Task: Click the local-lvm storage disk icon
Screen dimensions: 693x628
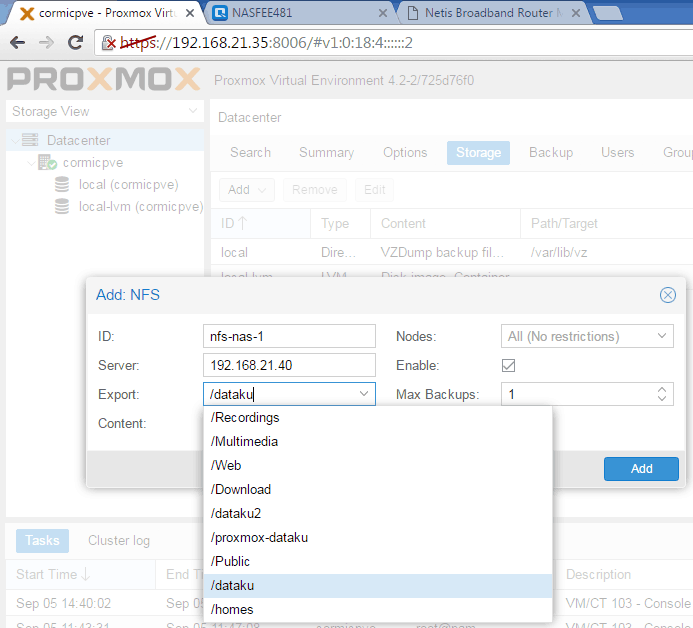Action: pyautogui.click(x=62, y=206)
